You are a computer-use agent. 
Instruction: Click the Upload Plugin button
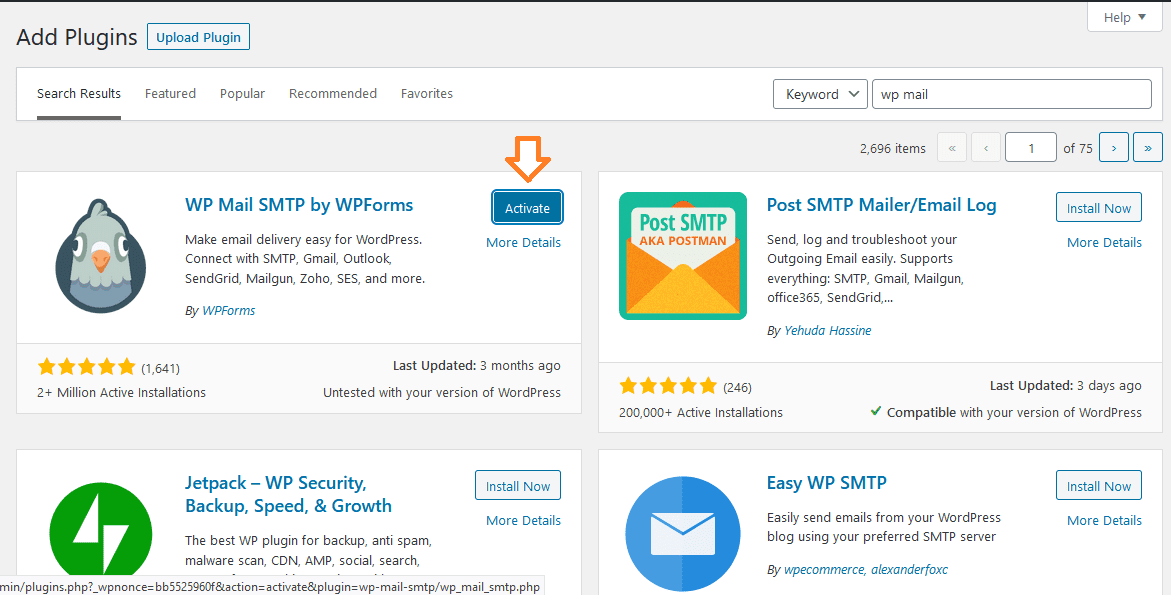click(x=199, y=37)
